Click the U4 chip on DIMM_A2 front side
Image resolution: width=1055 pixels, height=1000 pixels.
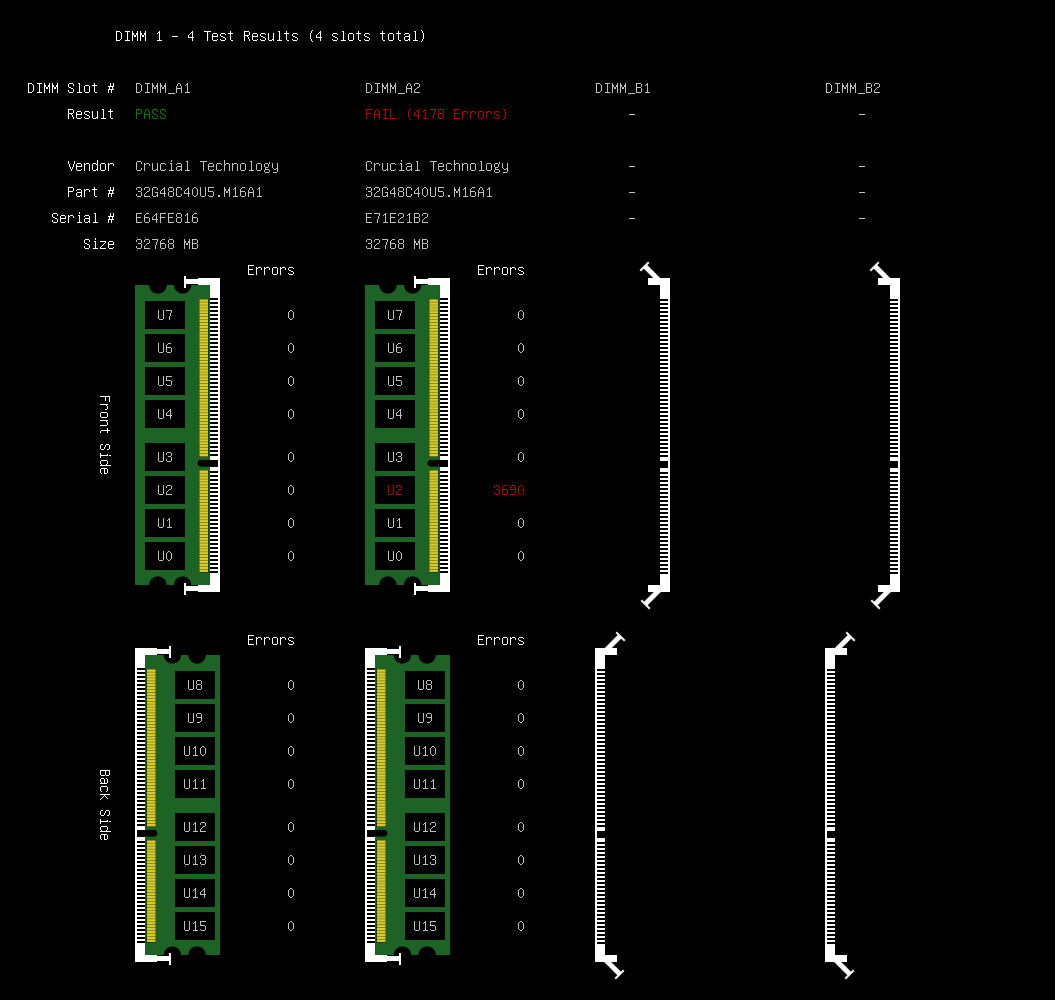(394, 414)
